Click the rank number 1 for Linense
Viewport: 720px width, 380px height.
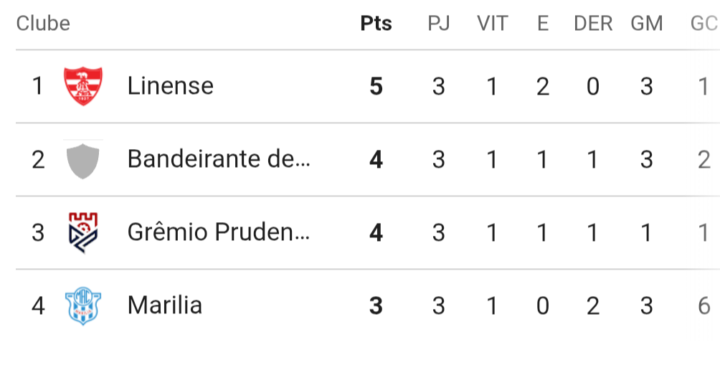click(38, 86)
